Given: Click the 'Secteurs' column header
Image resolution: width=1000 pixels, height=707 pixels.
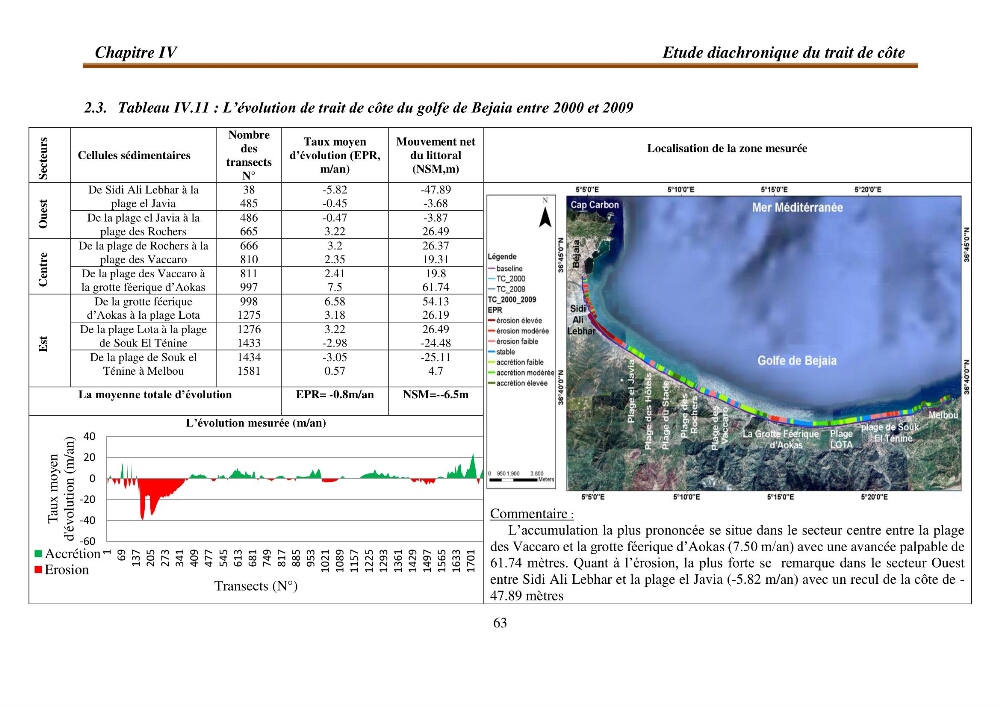Looking at the screenshot, I should click(43, 157).
